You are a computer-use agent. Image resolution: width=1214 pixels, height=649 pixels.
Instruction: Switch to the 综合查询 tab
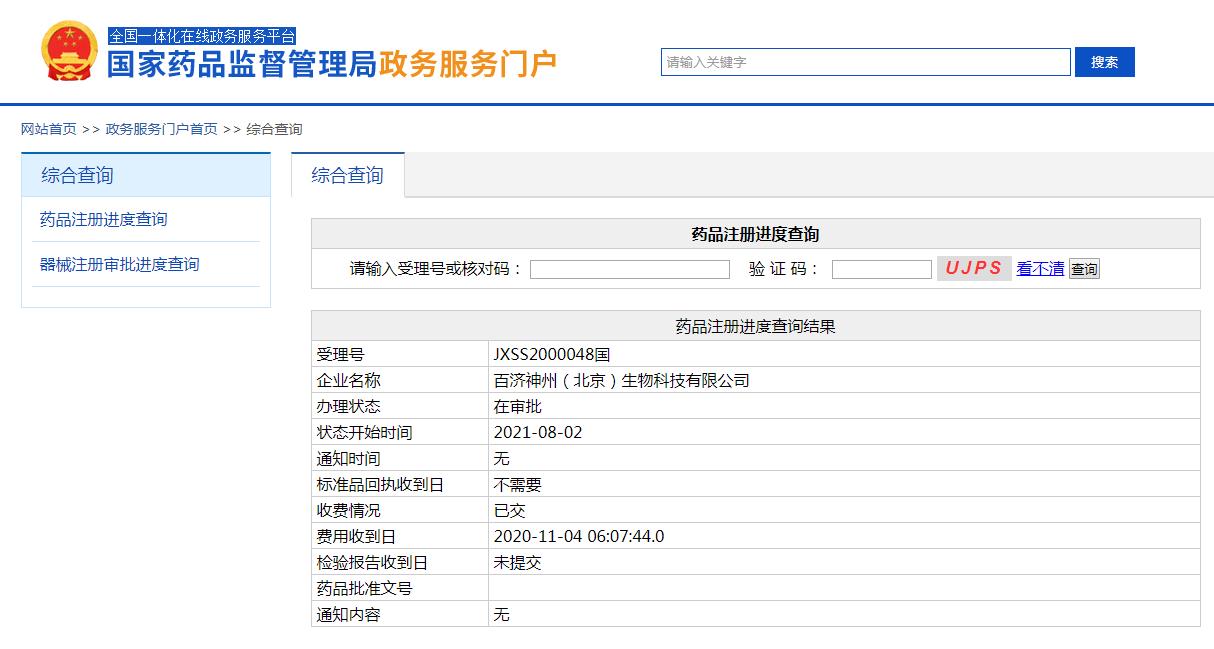pyautogui.click(x=345, y=175)
